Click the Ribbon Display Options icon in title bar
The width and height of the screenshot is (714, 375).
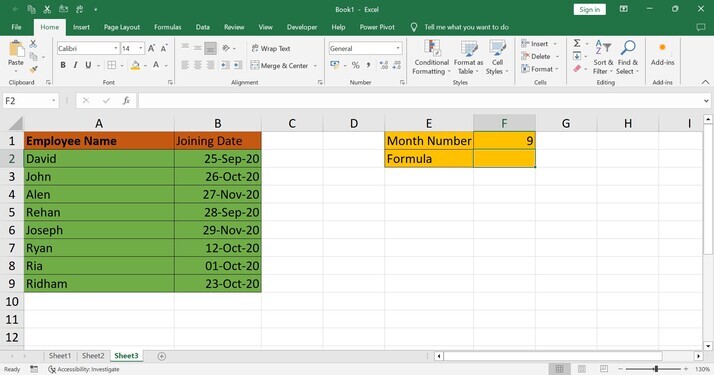click(624, 9)
